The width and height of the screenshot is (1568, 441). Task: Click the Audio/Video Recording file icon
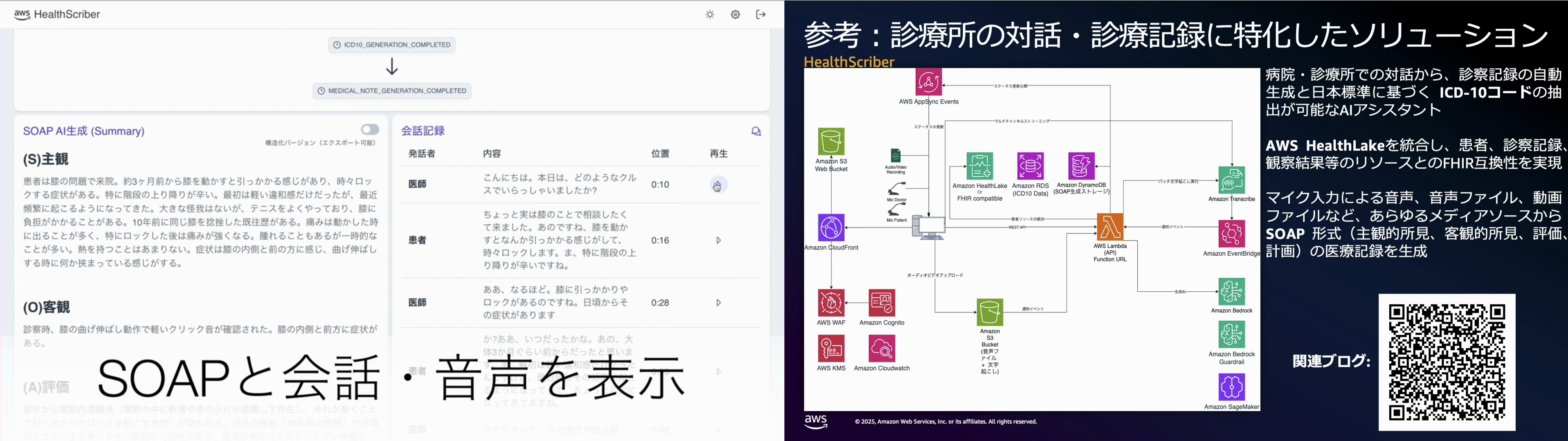(895, 155)
